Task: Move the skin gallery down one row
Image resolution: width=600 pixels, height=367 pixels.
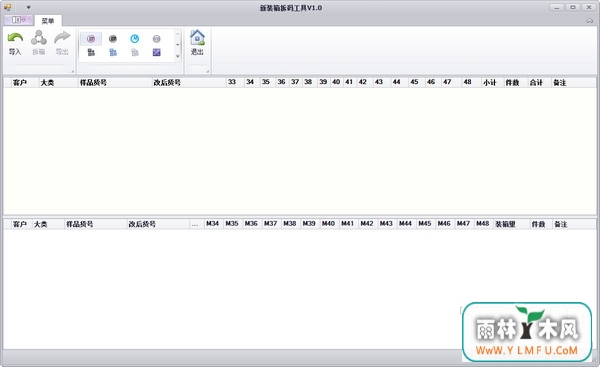Action: pos(178,45)
